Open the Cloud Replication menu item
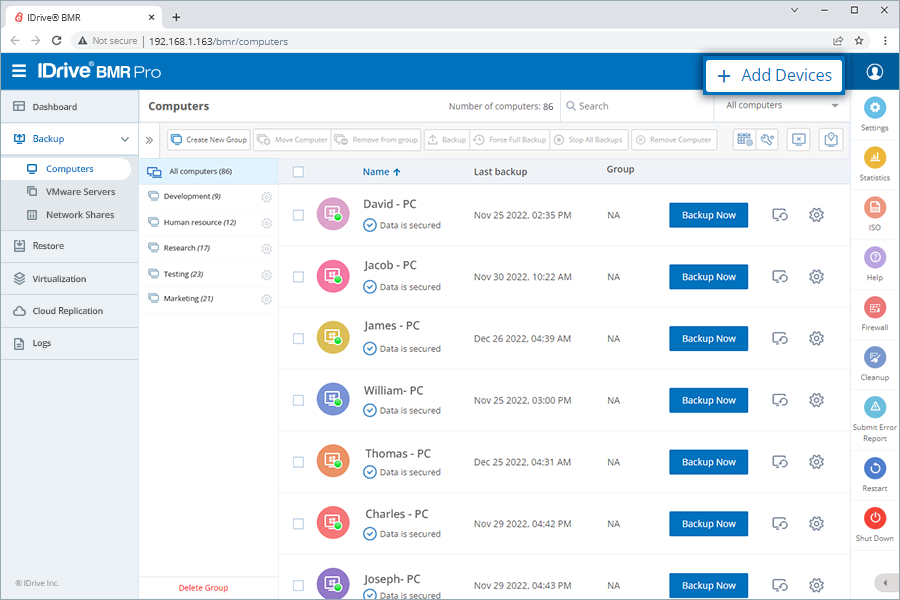This screenshot has height=600, width=900. (x=69, y=311)
